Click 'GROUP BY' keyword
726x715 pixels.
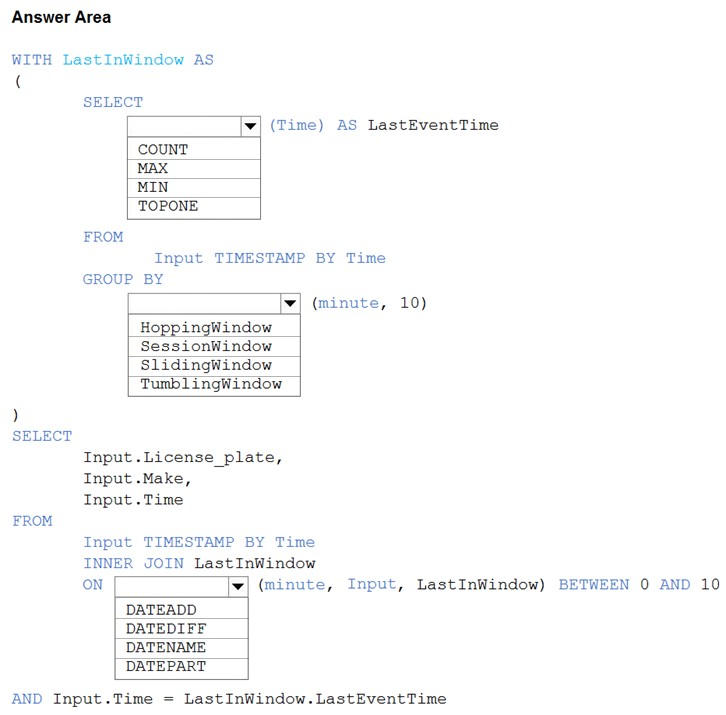pyautogui.click(x=123, y=279)
